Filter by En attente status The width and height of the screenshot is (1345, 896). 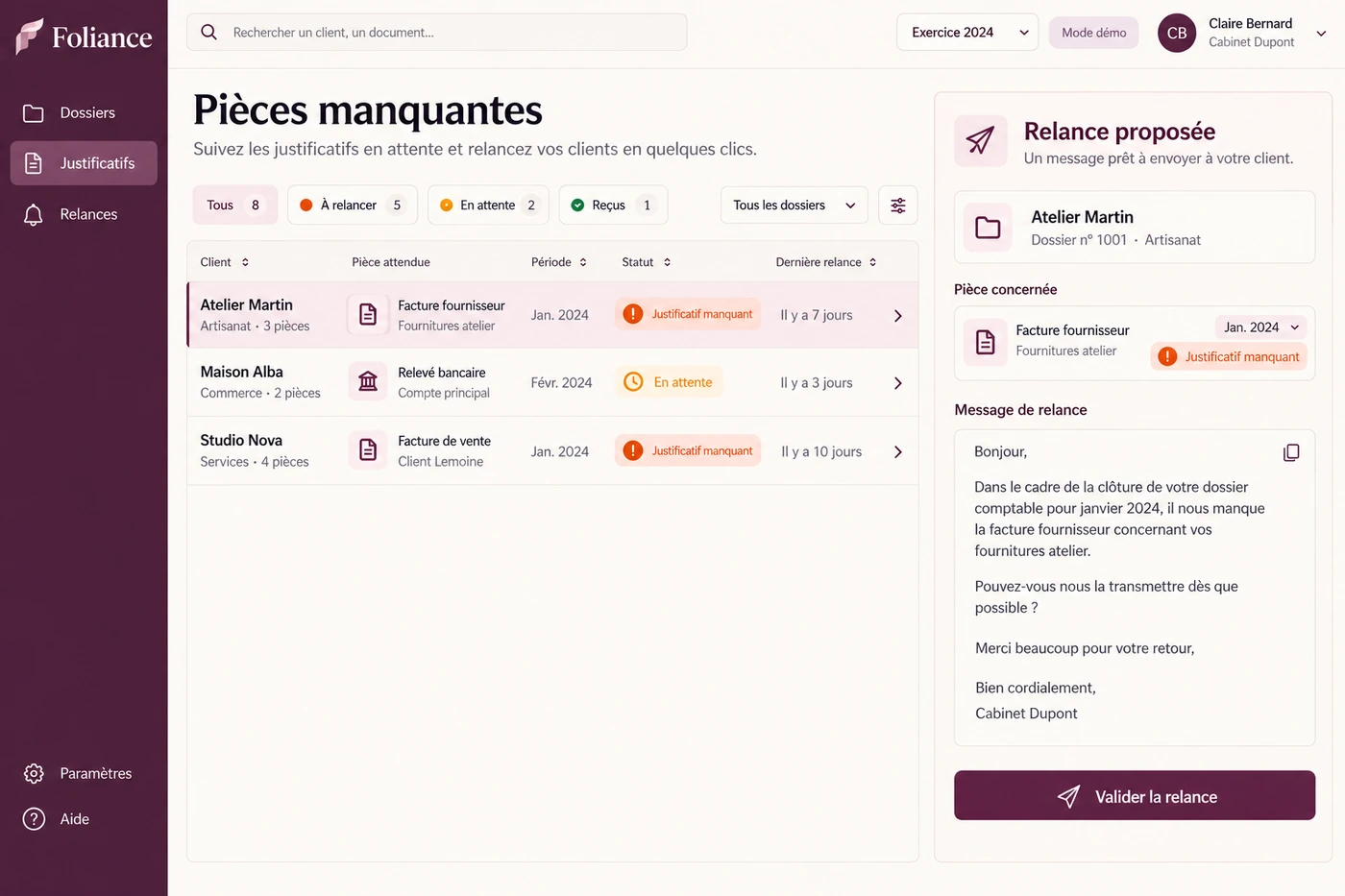click(488, 205)
